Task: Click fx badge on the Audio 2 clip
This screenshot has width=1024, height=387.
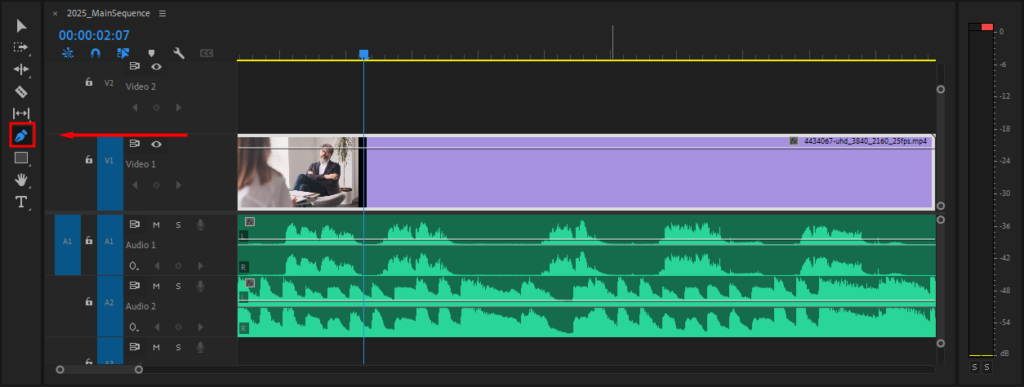Action: [249, 283]
